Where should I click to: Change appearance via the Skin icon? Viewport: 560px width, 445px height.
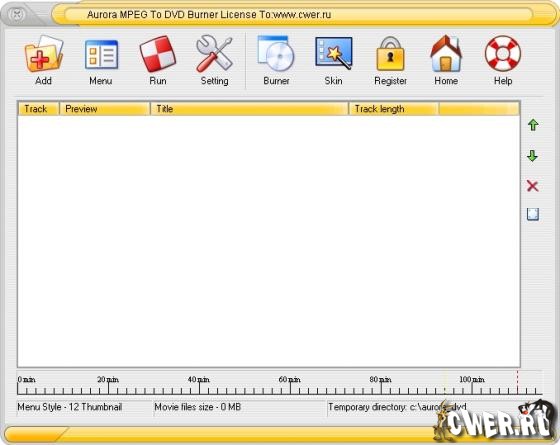[x=334, y=53]
